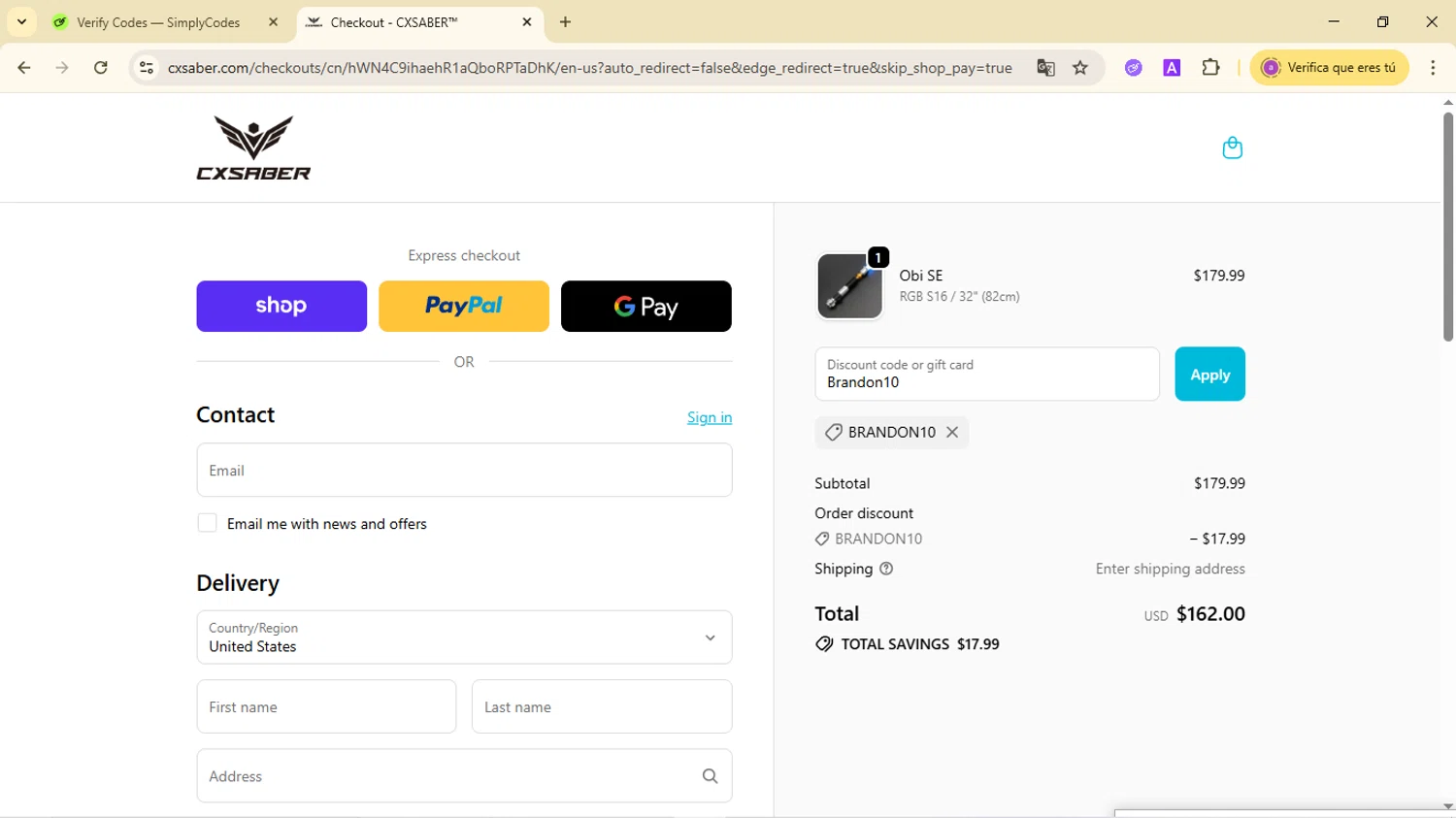The width and height of the screenshot is (1456, 818).
Task: Click the First name field
Action: [326, 706]
